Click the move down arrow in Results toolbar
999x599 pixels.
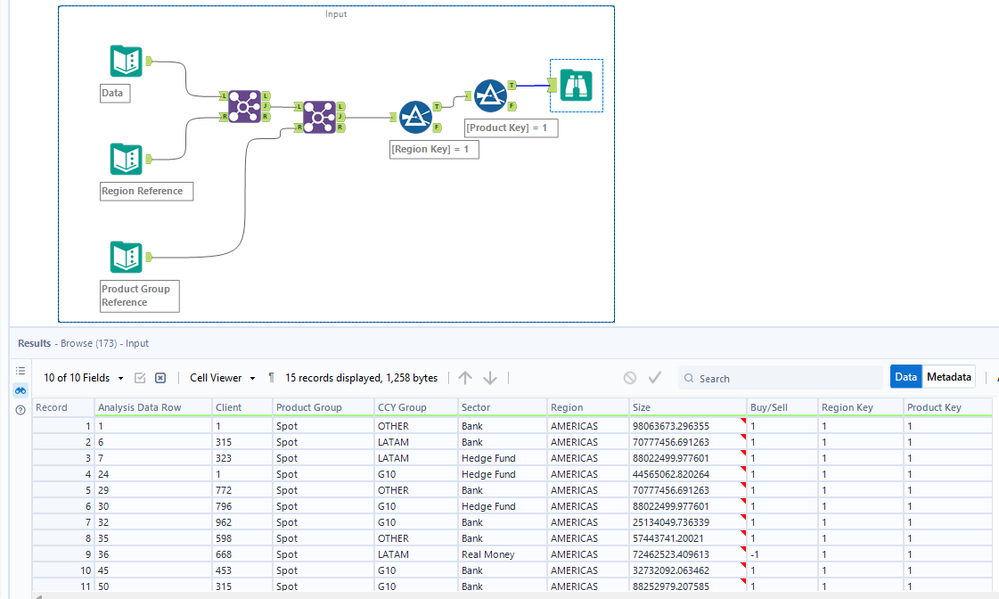(489, 378)
